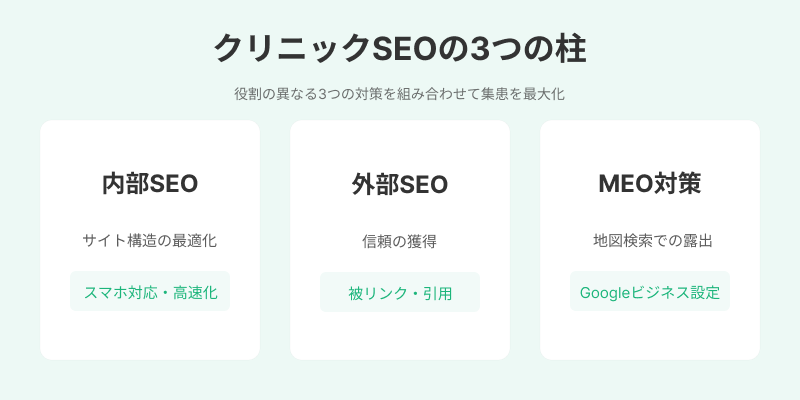This screenshot has height=400, width=800.
Task: Click empty space below the 被リンク・引用 tag
Action: pos(400,335)
